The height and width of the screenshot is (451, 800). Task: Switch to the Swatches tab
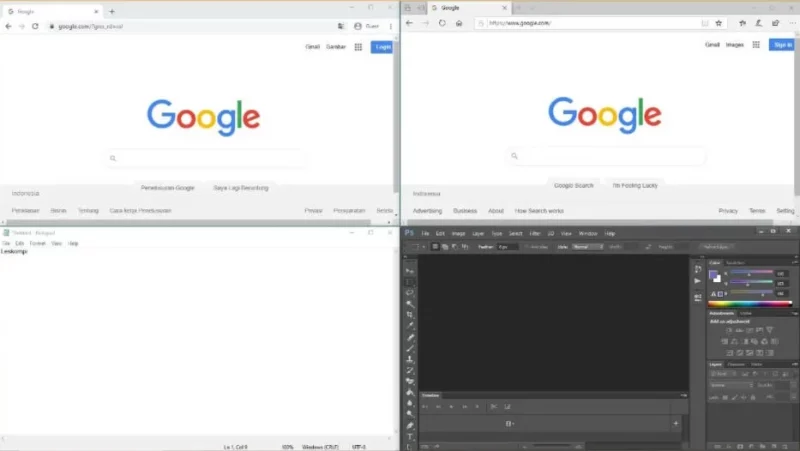(735, 263)
